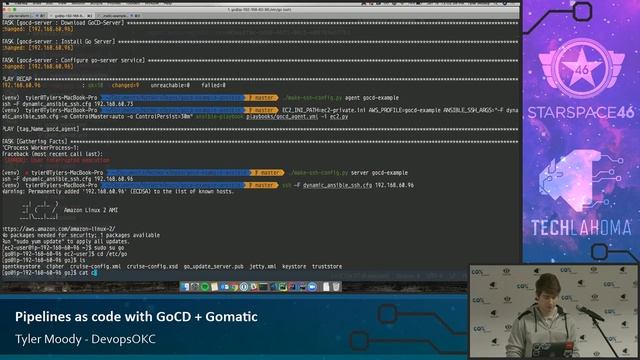Click the green zoom window button
This screenshot has width=640, height=360.
pos(15,9)
